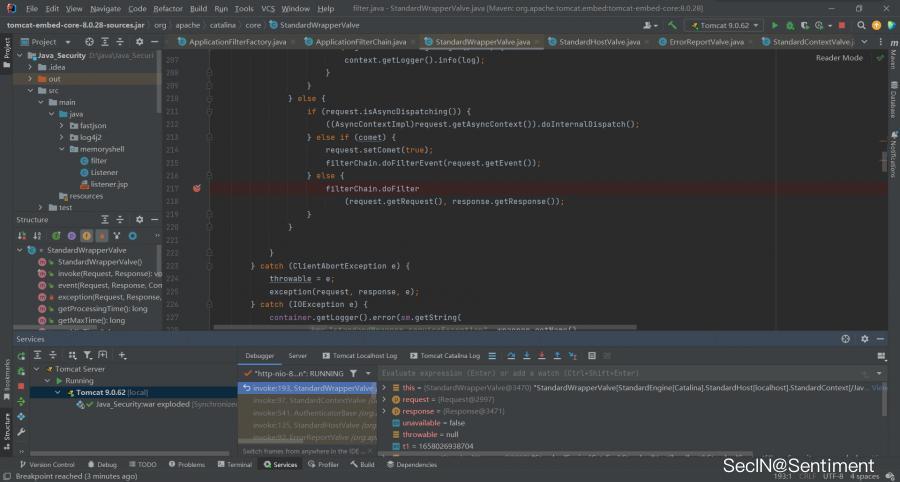
Task: Open the Refactor menu
Action: point(168,8)
